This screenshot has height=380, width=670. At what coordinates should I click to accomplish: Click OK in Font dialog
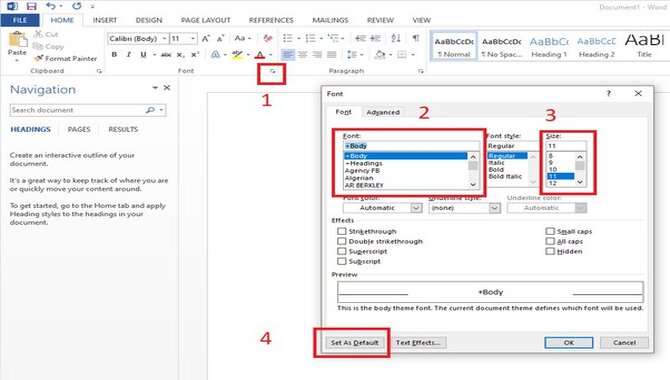pyautogui.click(x=569, y=342)
